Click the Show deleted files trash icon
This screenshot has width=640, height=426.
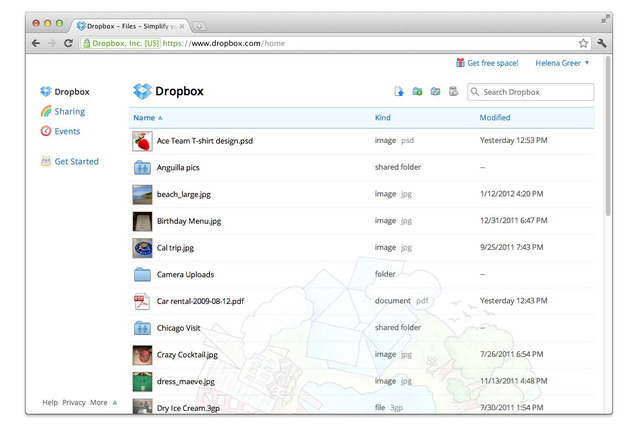tap(453, 91)
